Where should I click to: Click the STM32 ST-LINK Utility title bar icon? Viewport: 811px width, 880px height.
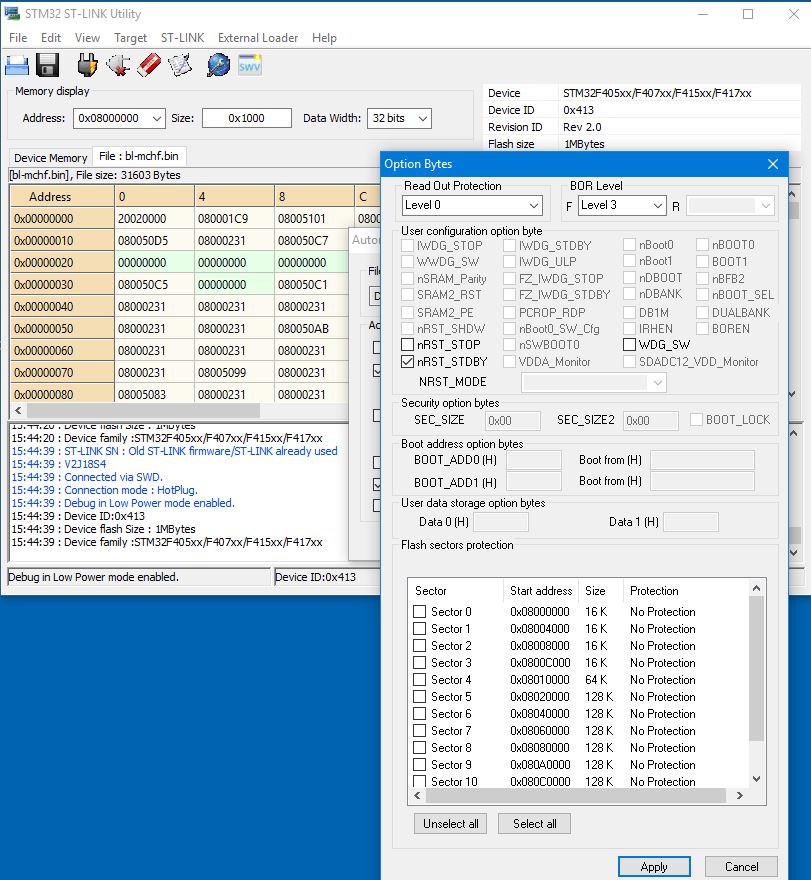coord(12,13)
